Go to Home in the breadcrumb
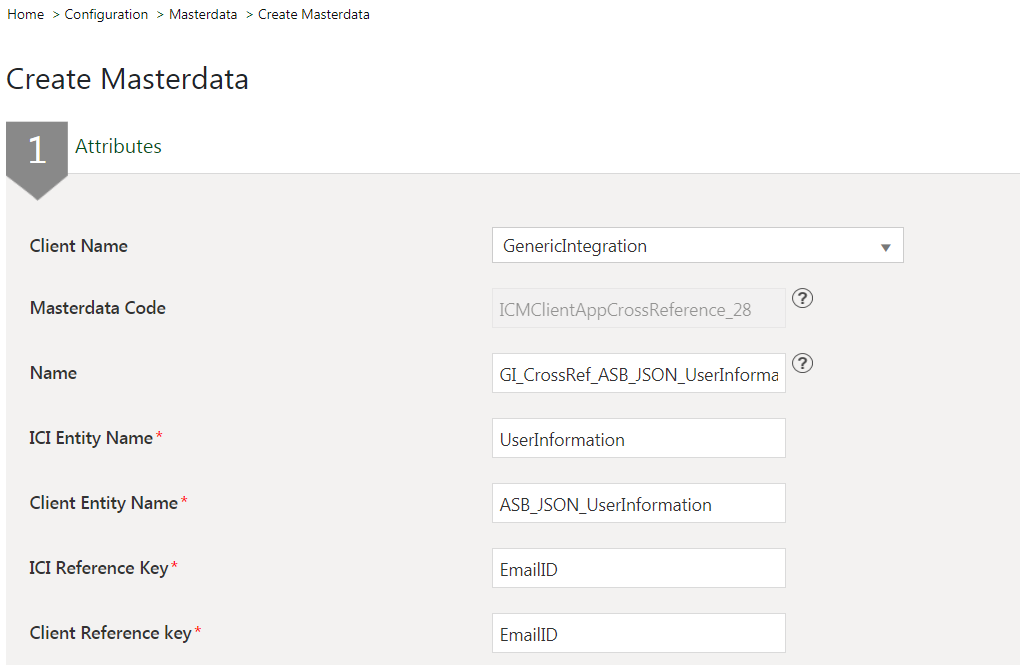The width and height of the screenshot is (1020, 665). pyautogui.click(x=25, y=15)
